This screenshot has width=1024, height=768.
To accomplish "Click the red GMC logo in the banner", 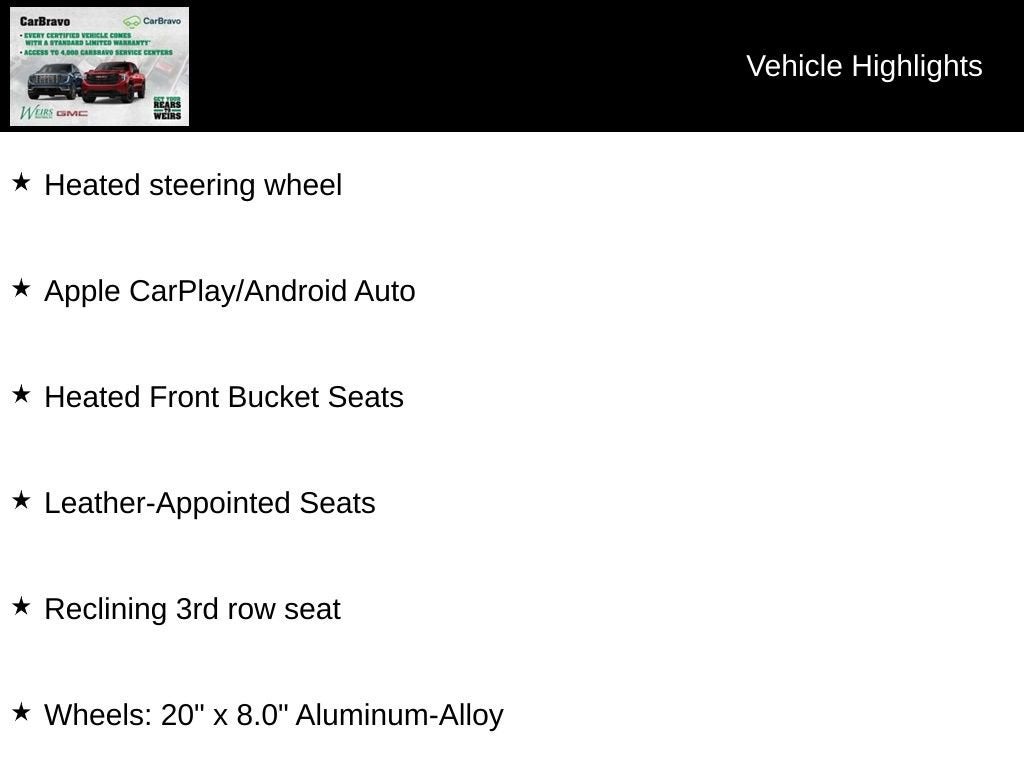I will click(72, 113).
